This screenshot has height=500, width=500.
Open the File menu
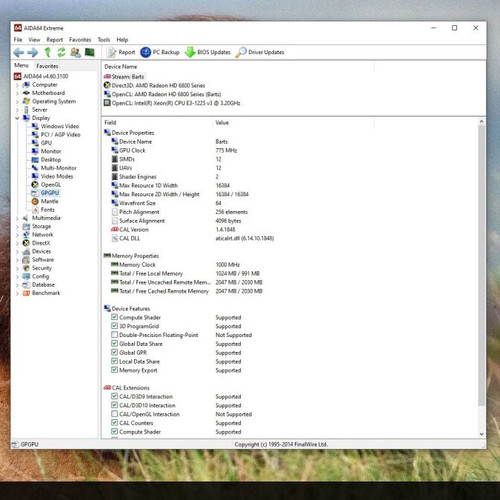(18, 40)
